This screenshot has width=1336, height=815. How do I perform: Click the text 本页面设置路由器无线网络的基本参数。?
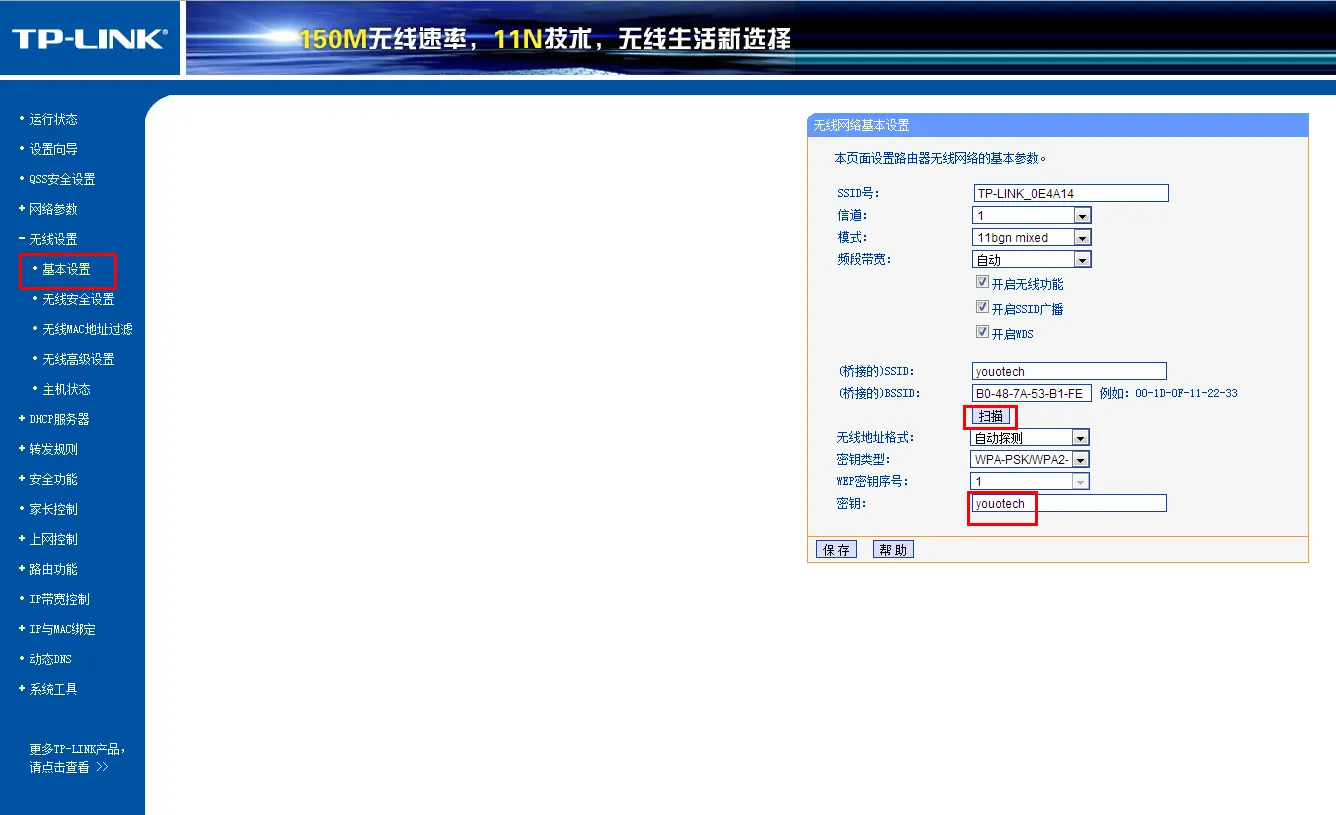pyautogui.click(x=940, y=158)
